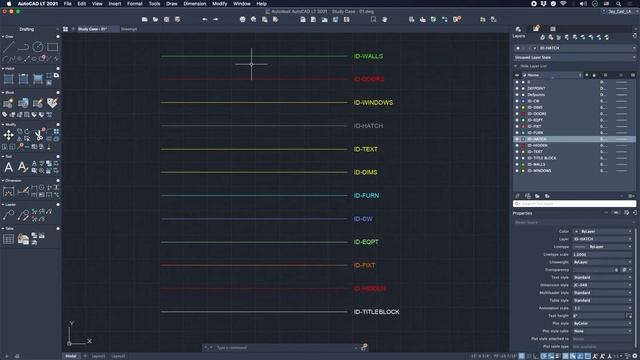This screenshot has width=640, height=360.
Task: Open the File menu
Action: click(68, 4)
